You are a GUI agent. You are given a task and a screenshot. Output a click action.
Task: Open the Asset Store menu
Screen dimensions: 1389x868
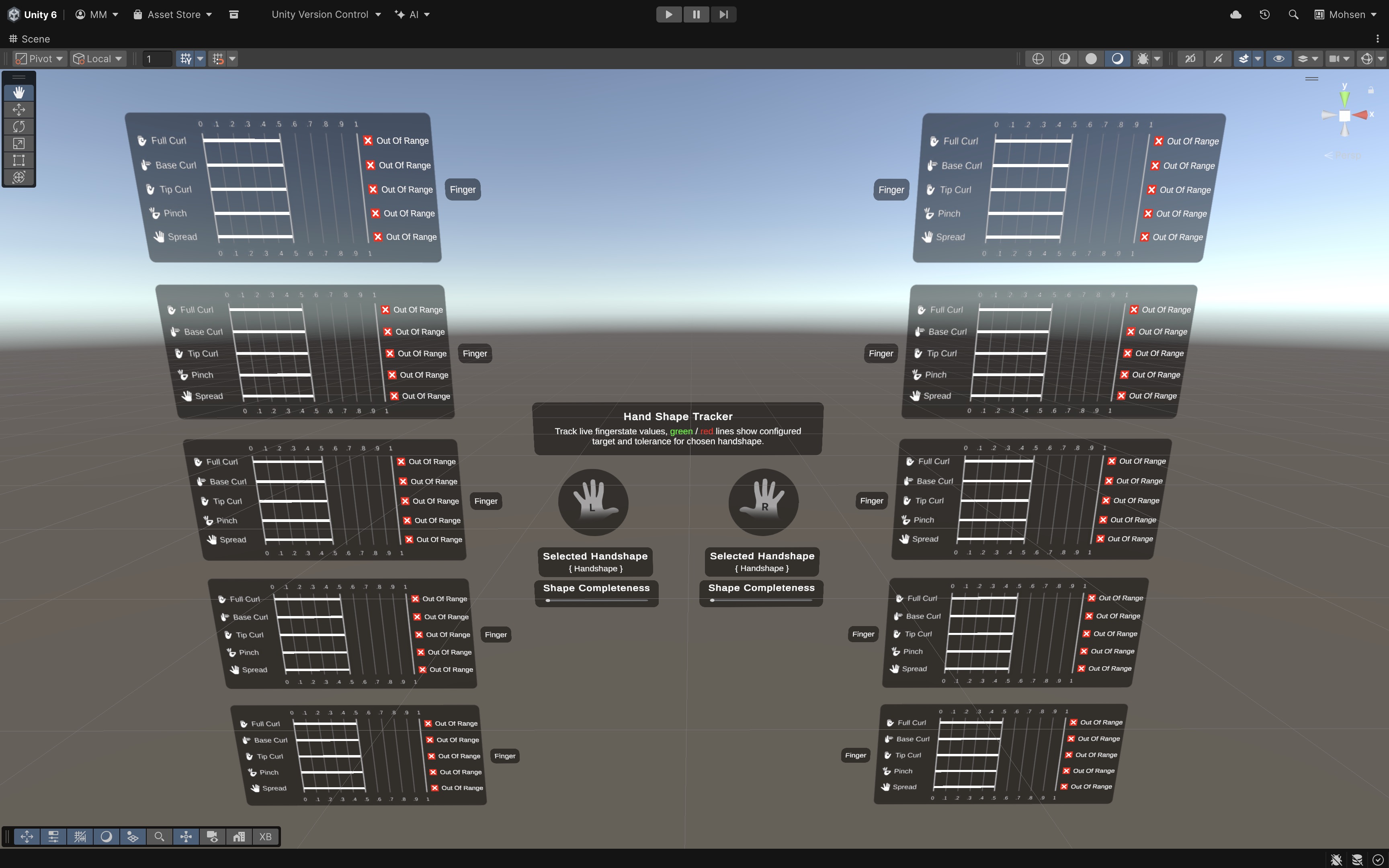(173, 14)
